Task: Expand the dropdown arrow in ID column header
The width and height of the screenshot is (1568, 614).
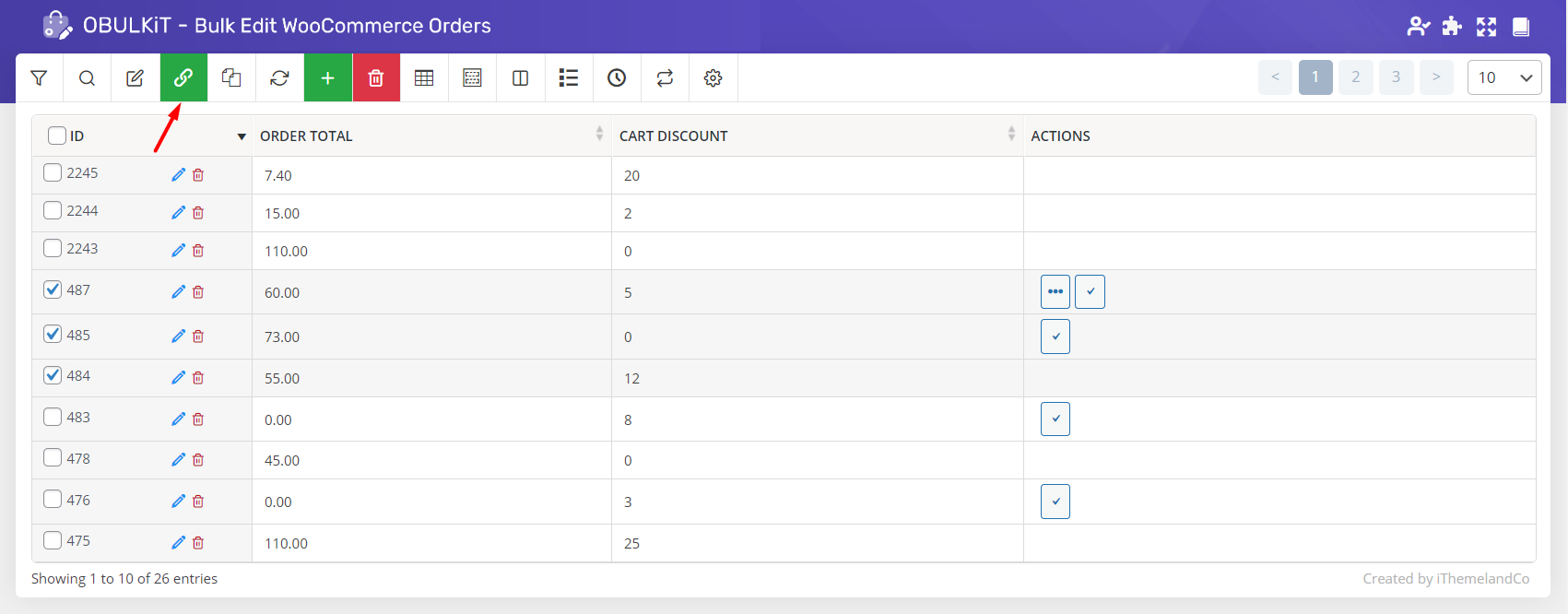Action: (x=242, y=136)
